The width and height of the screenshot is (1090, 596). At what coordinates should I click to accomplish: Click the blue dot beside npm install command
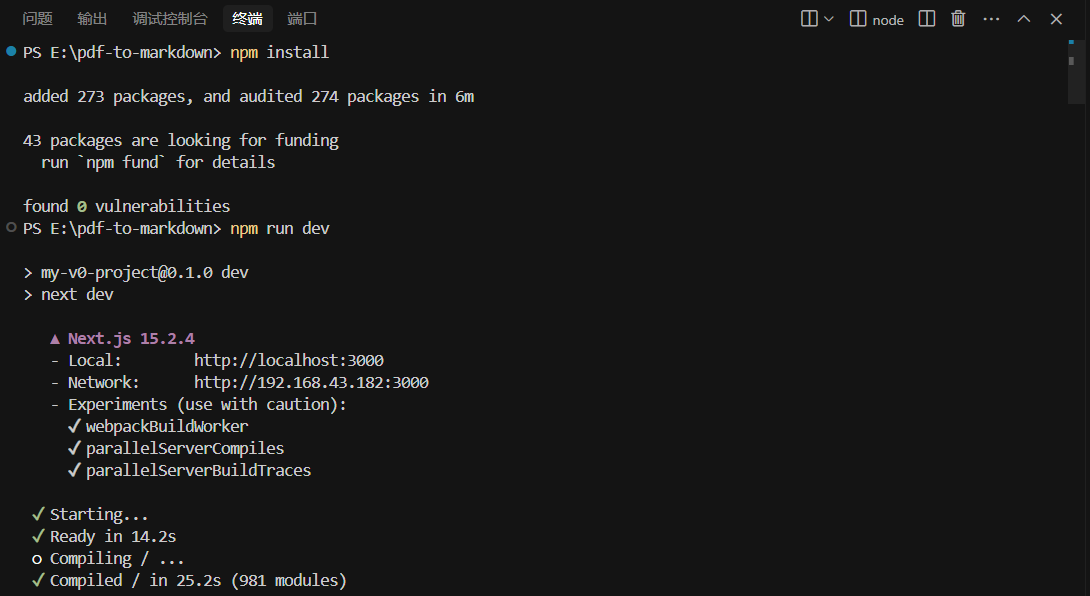click(11, 51)
